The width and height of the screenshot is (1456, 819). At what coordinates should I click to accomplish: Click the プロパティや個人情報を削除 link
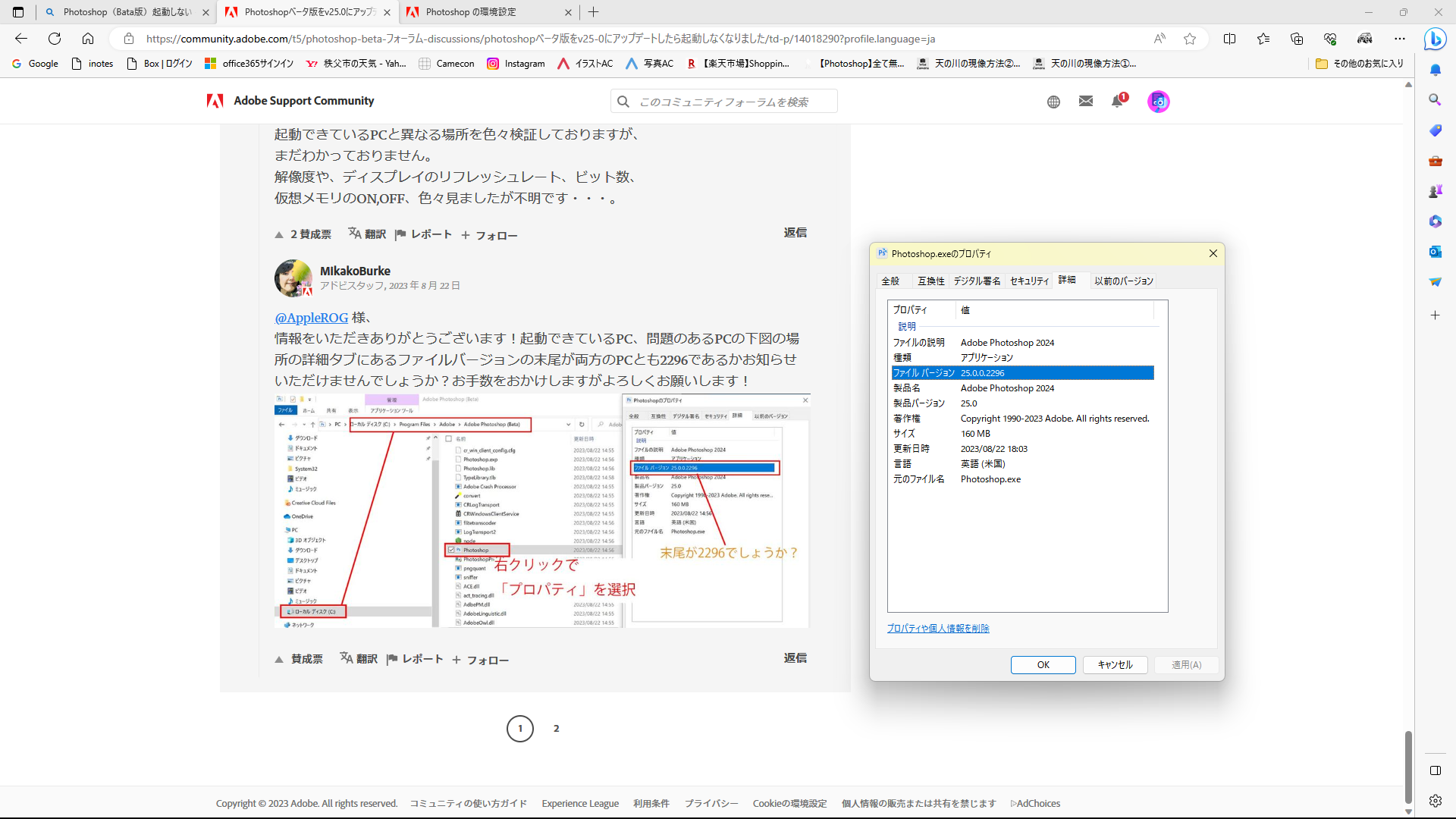pyautogui.click(x=938, y=628)
